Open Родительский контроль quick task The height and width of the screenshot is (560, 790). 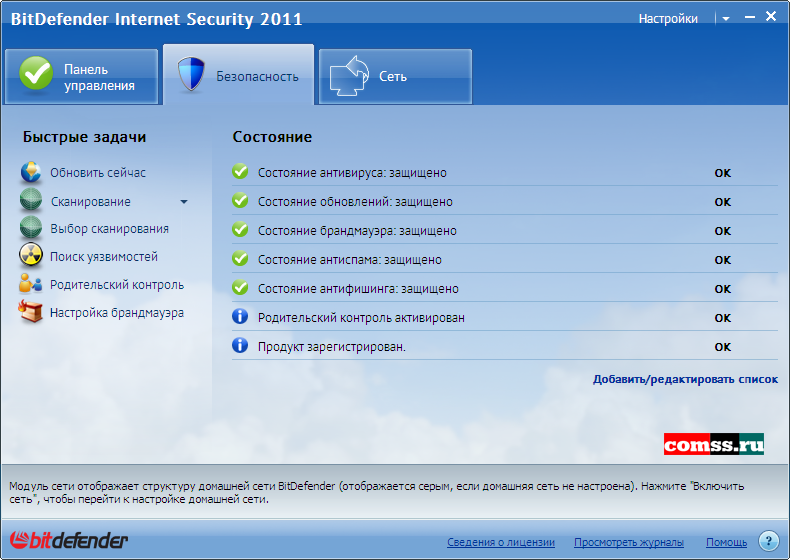point(117,285)
